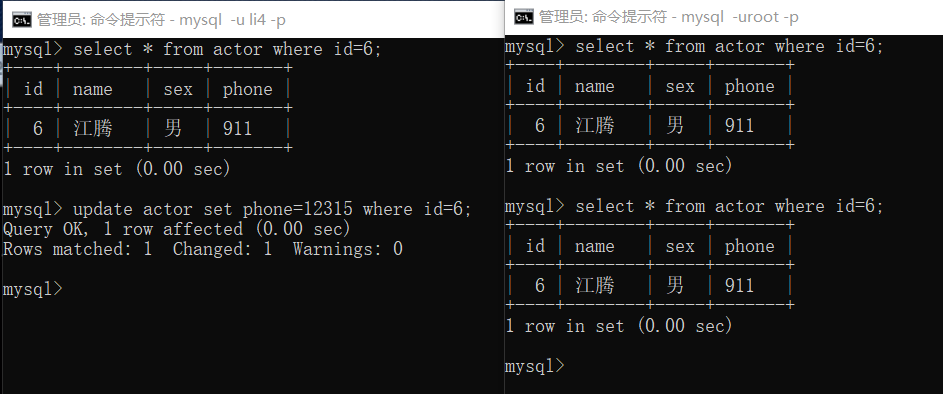Click the title text of the mysql -uroot -p window

click(669, 17)
